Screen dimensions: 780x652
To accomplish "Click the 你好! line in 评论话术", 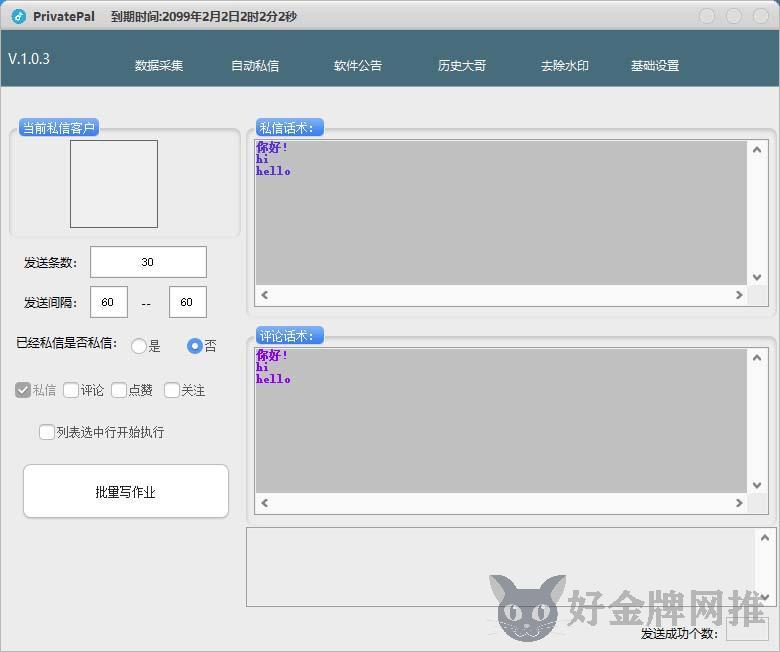I will (272, 355).
